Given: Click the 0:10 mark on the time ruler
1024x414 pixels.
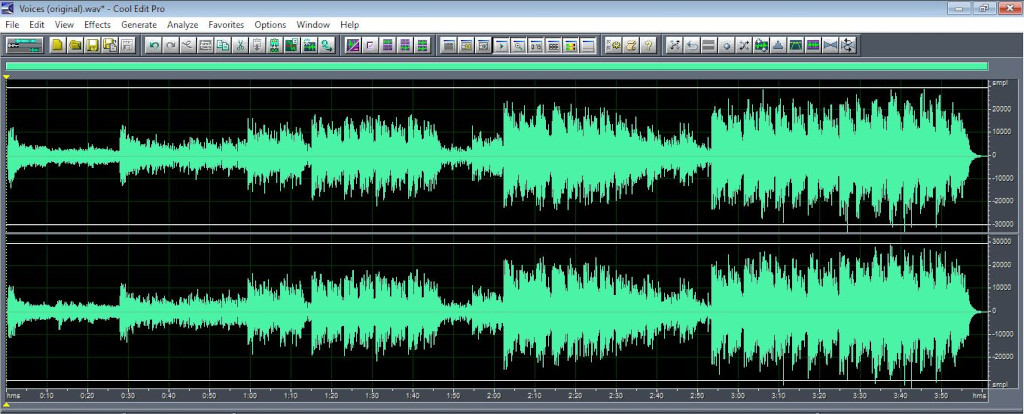Looking at the screenshot, I should [x=46, y=395].
